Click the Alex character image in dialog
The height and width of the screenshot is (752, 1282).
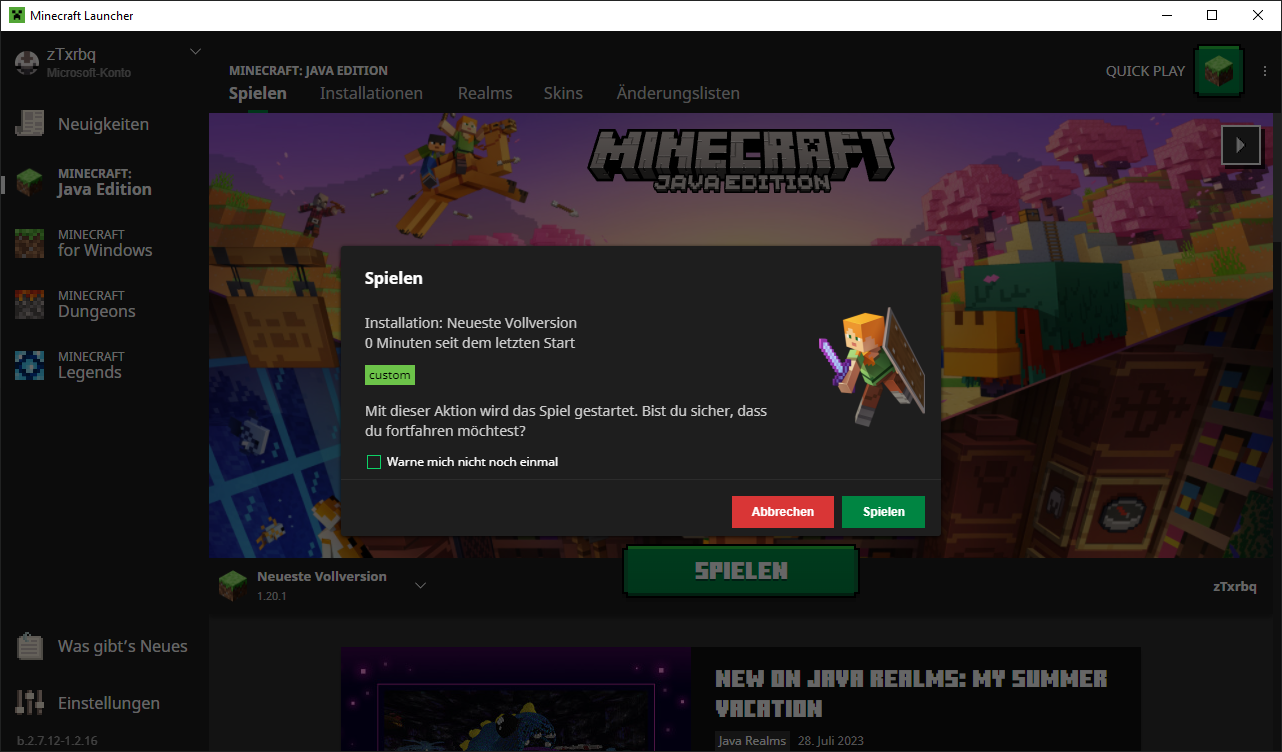[x=871, y=366]
